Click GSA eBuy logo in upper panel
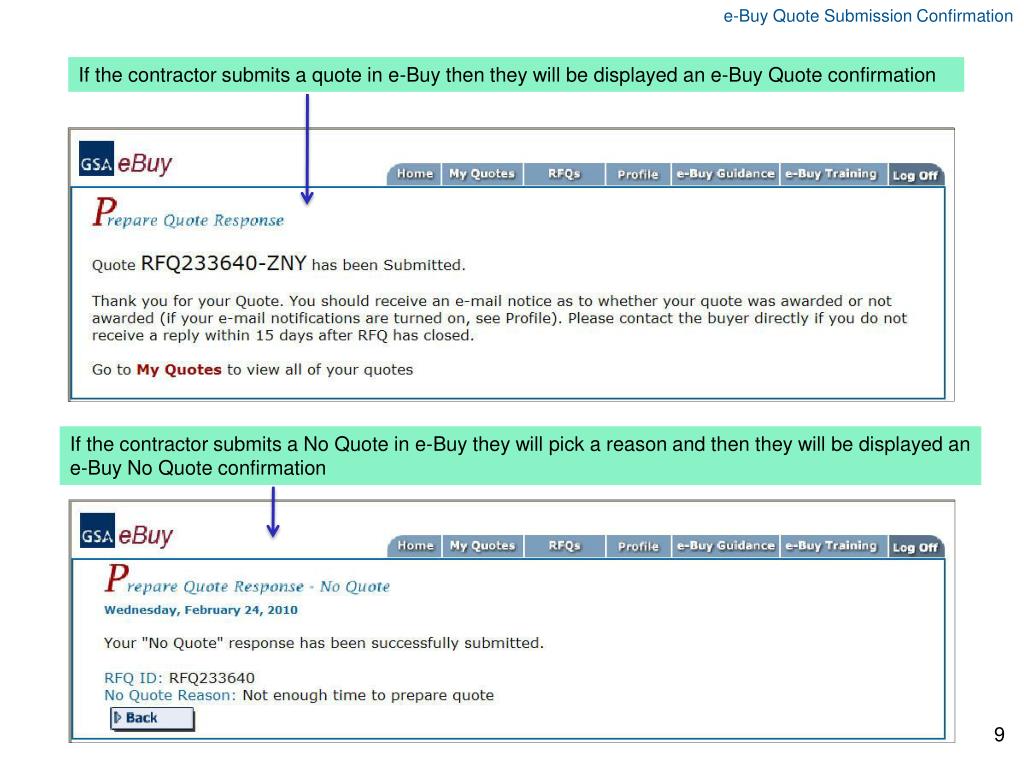This screenshot has height=768, width=1024. click(125, 159)
